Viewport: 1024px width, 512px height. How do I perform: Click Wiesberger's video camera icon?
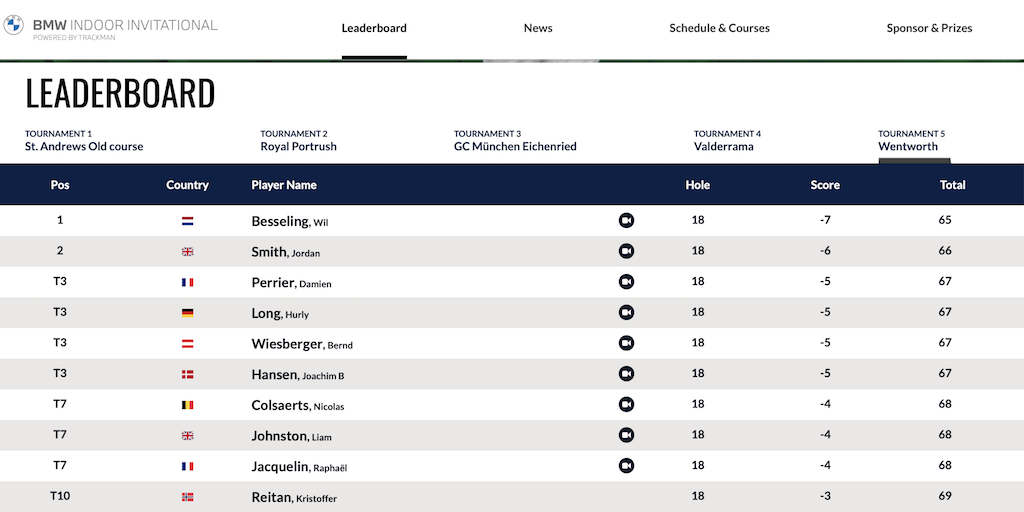[x=627, y=343]
